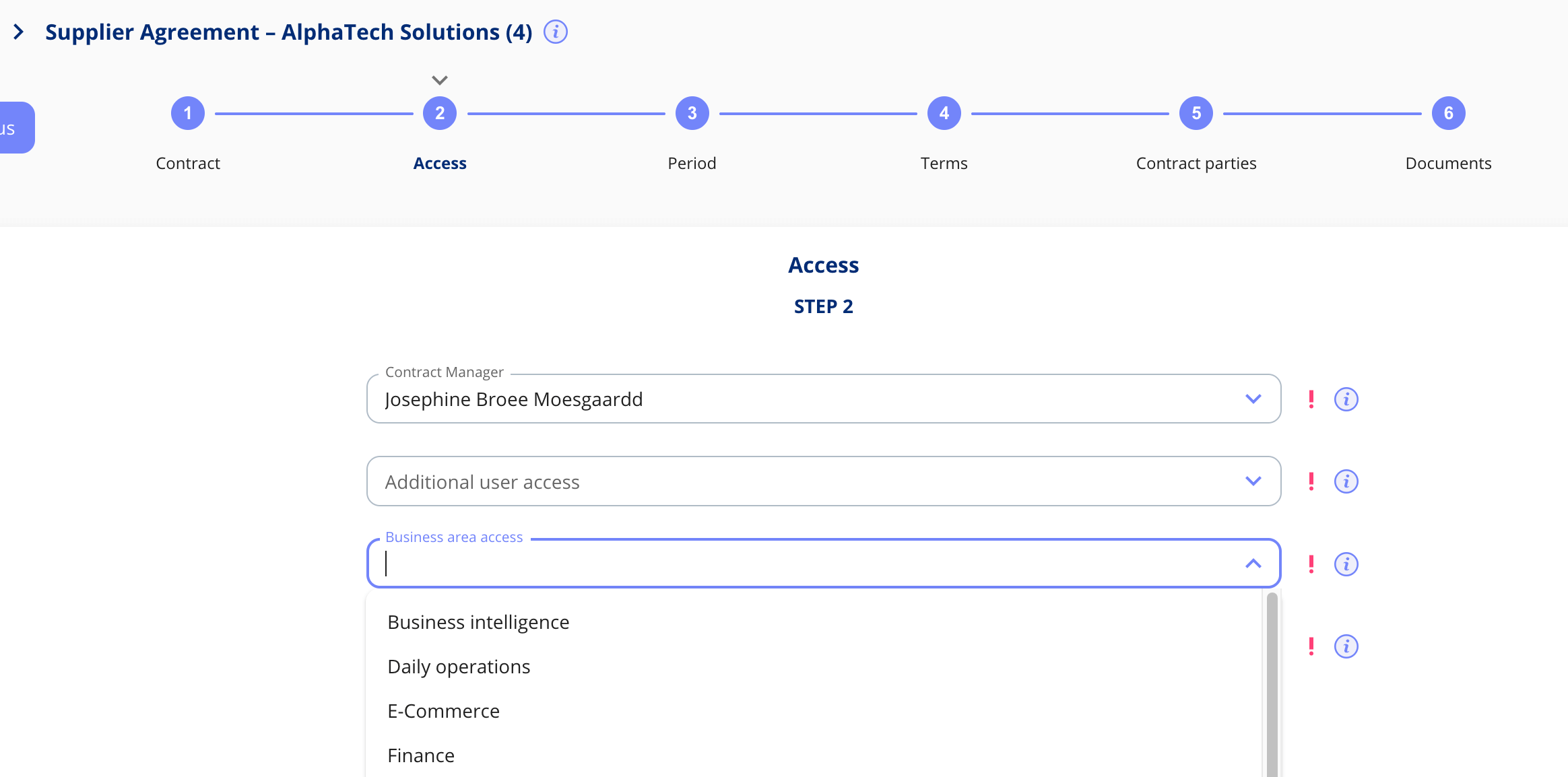
Task: Collapse the stepper with the top chevron
Action: pyautogui.click(x=439, y=79)
